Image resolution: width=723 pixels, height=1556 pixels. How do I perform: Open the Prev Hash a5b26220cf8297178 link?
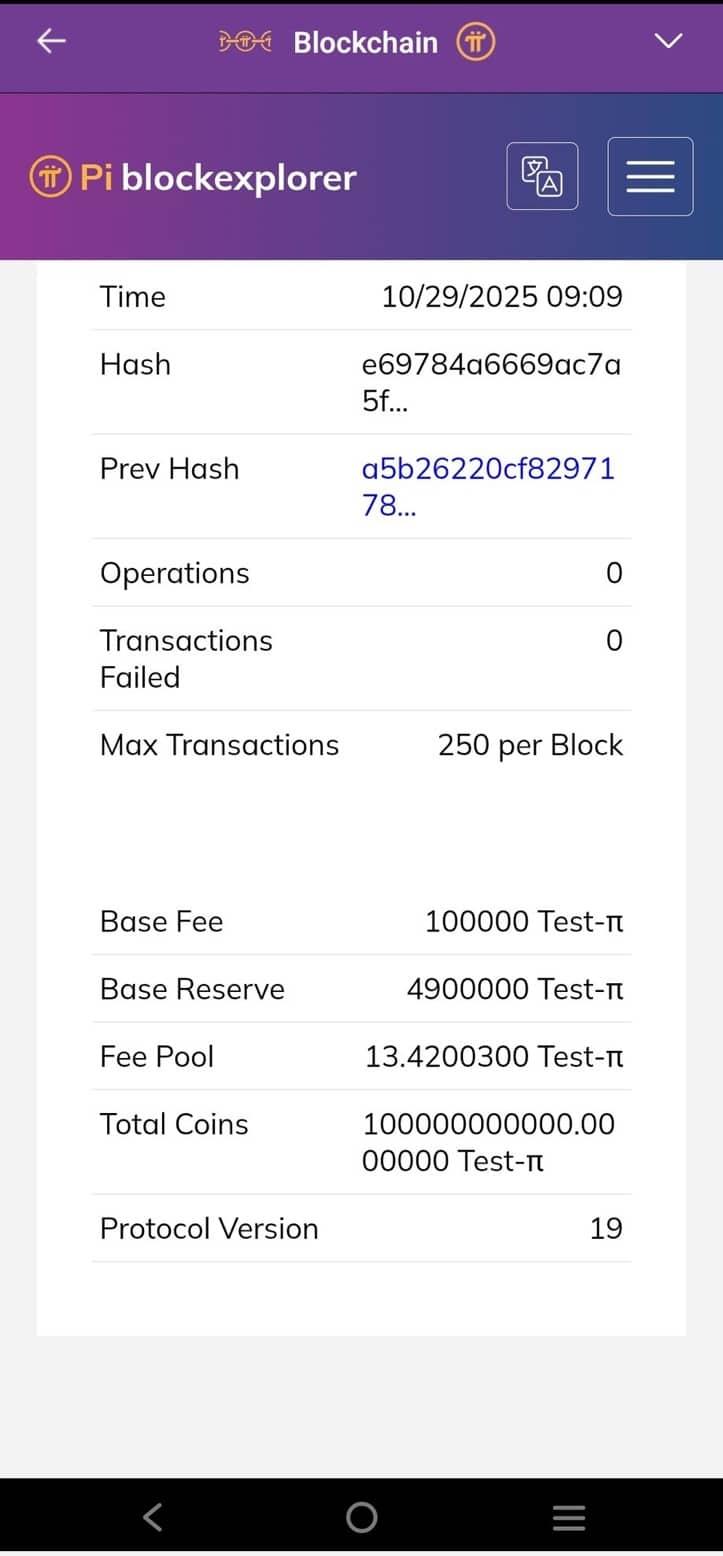pos(488,486)
